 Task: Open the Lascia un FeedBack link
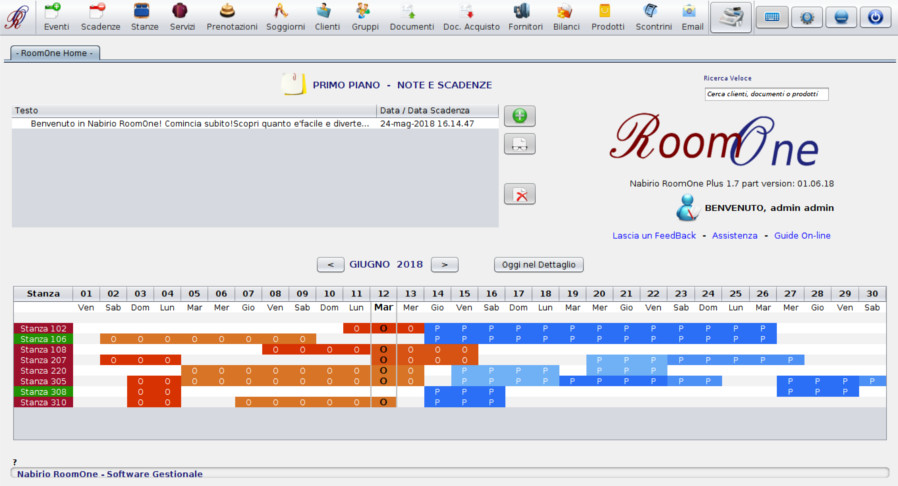pos(654,235)
